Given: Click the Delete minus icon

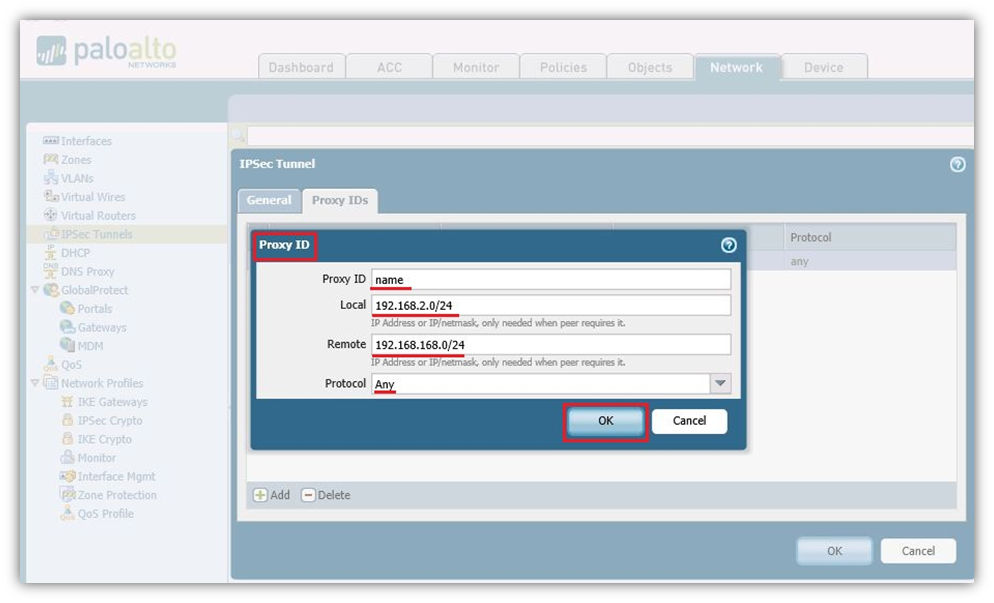Looking at the screenshot, I should tap(308, 495).
